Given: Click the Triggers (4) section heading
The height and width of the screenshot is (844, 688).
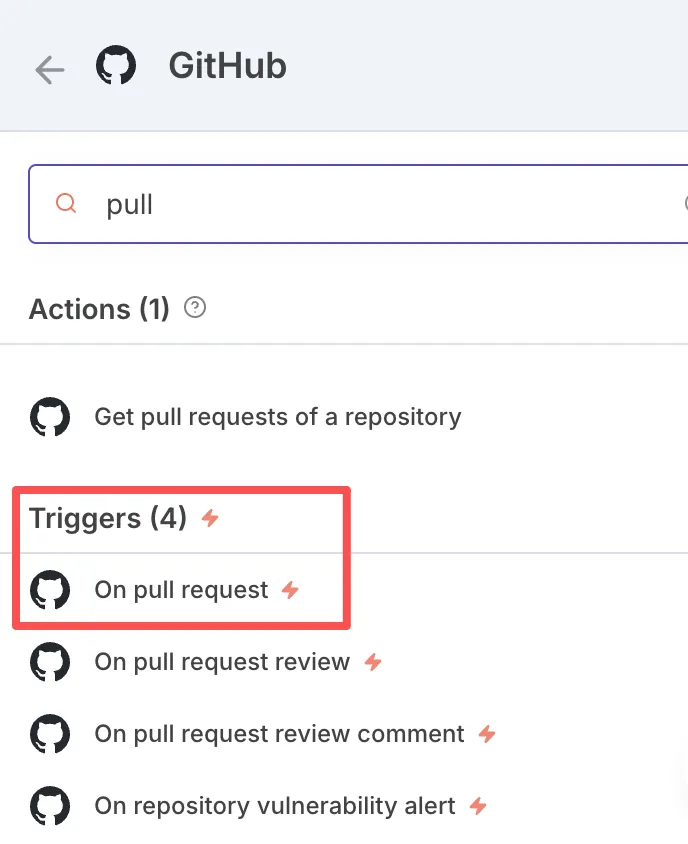Looking at the screenshot, I should pyautogui.click(x=108, y=518).
